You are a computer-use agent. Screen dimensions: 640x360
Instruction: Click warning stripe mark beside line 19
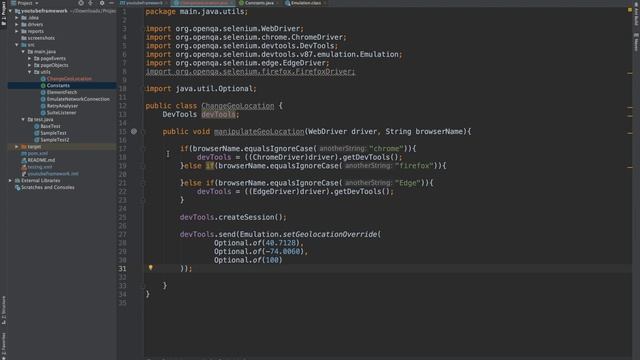[x=629, y=167]
